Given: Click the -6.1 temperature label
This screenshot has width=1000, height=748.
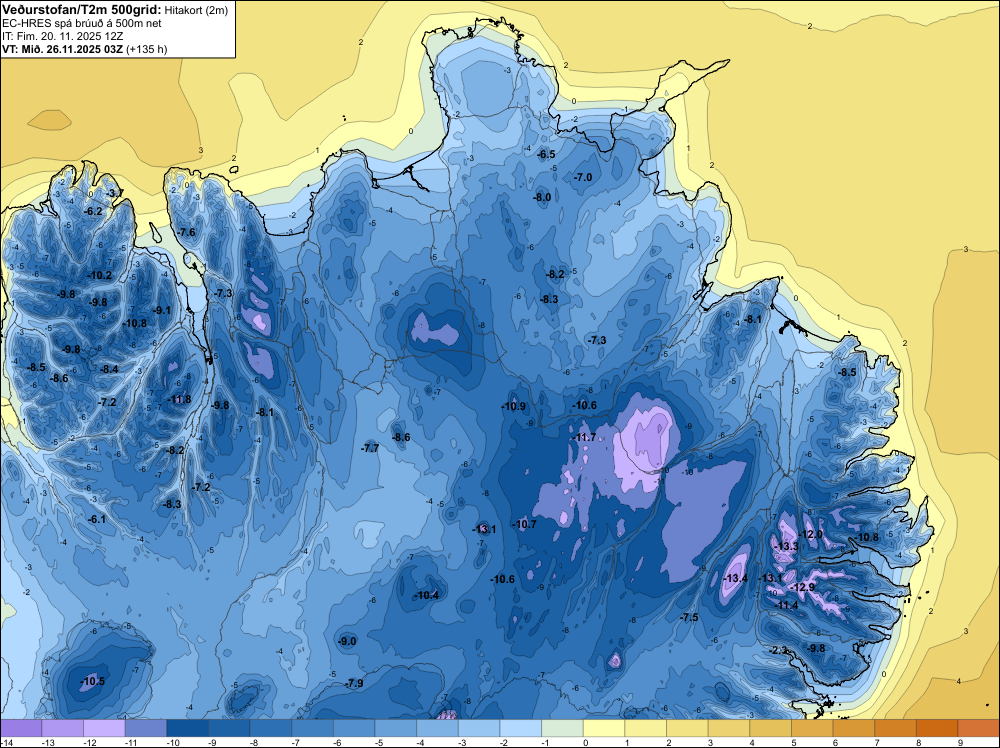Looking at the screenshot, I should tap(97, 520).
